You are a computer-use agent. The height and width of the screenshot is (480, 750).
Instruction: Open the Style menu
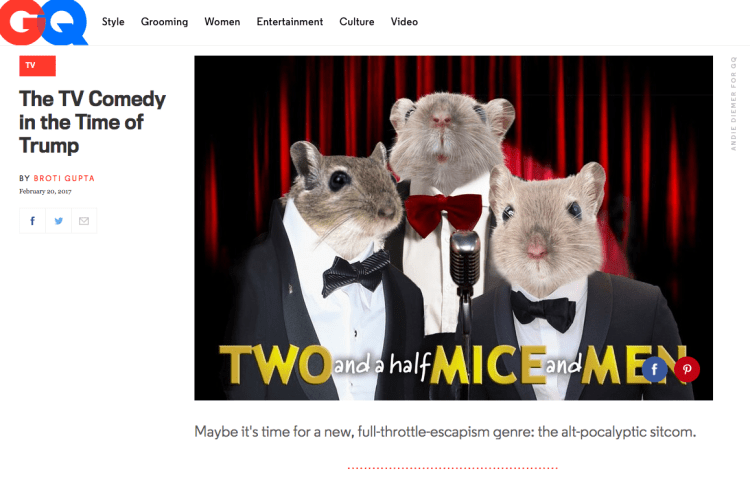tap(113, 22)
